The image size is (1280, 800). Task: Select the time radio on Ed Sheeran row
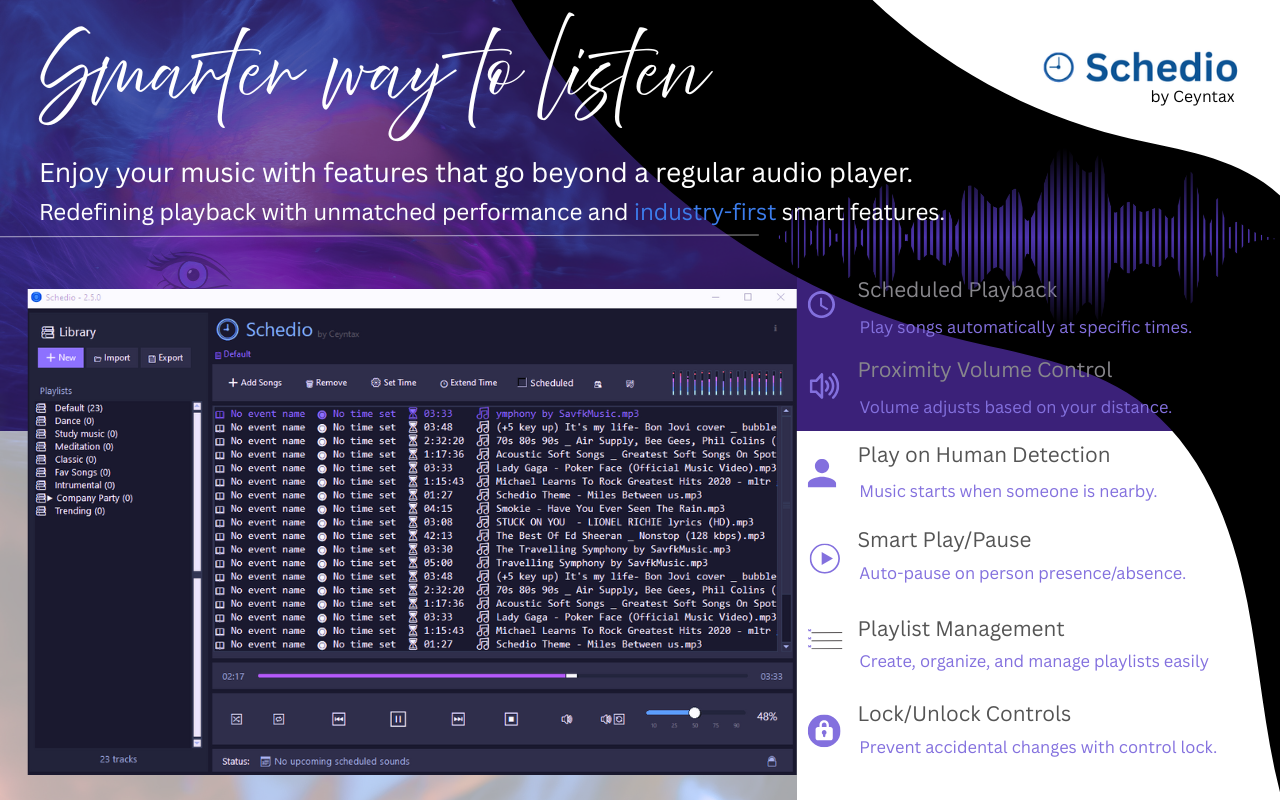322,536
